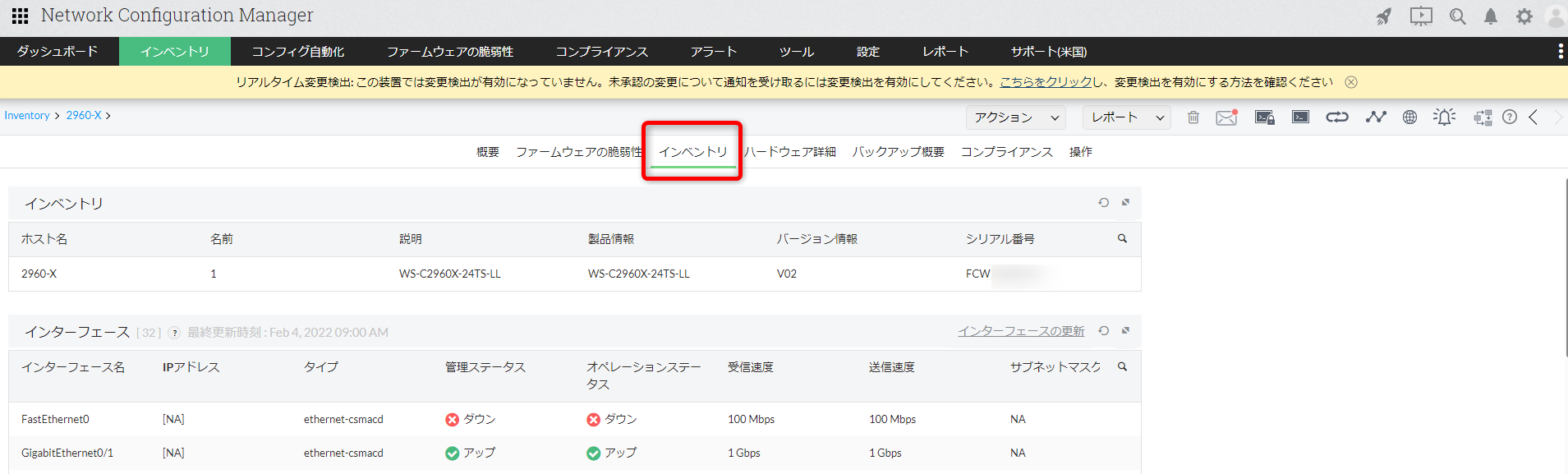Open the レポート dropdown
Screen dimensions: 1568x474
[x=1127, y=117]
